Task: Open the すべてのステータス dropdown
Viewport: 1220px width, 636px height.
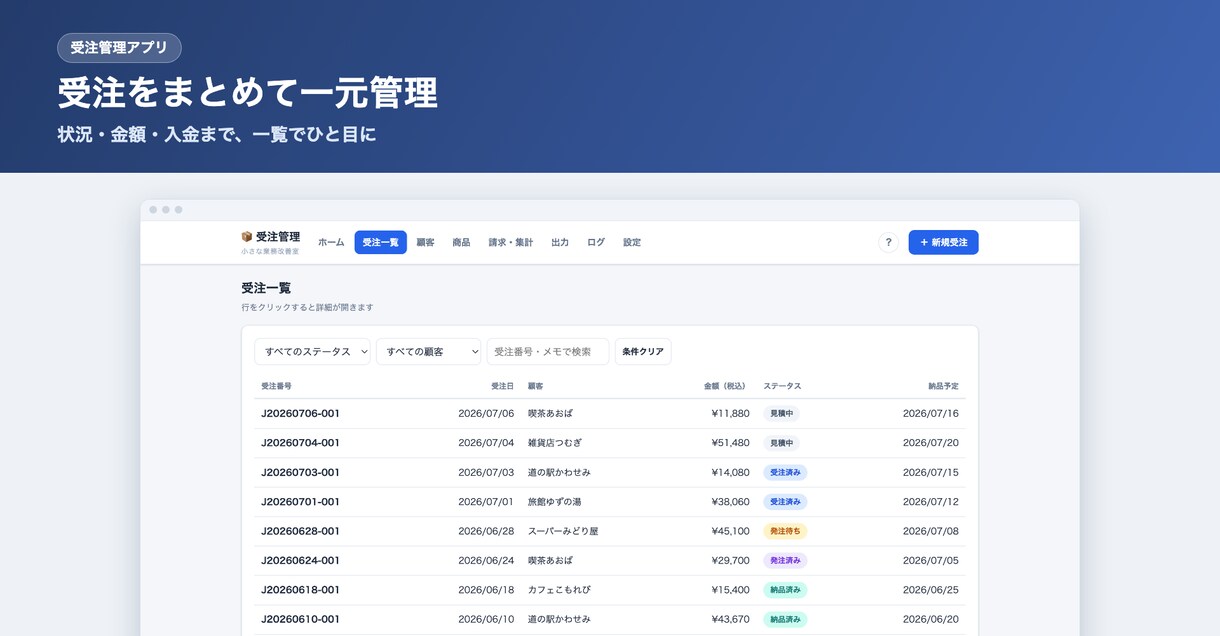Action: pyautogui.click(x=312, y=352)
